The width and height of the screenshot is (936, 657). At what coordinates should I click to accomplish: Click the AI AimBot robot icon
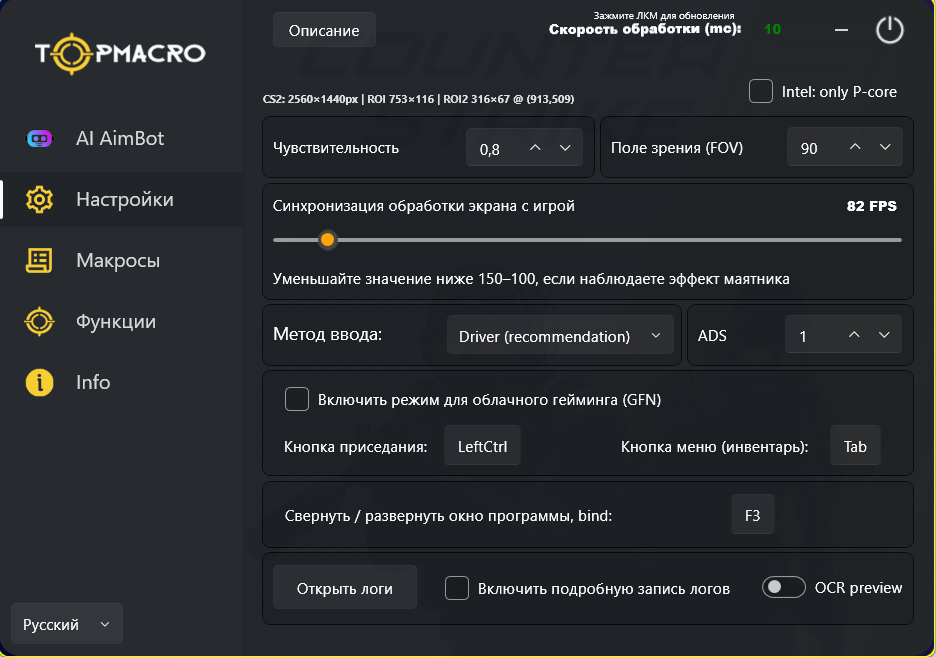(x=39, y=139)
